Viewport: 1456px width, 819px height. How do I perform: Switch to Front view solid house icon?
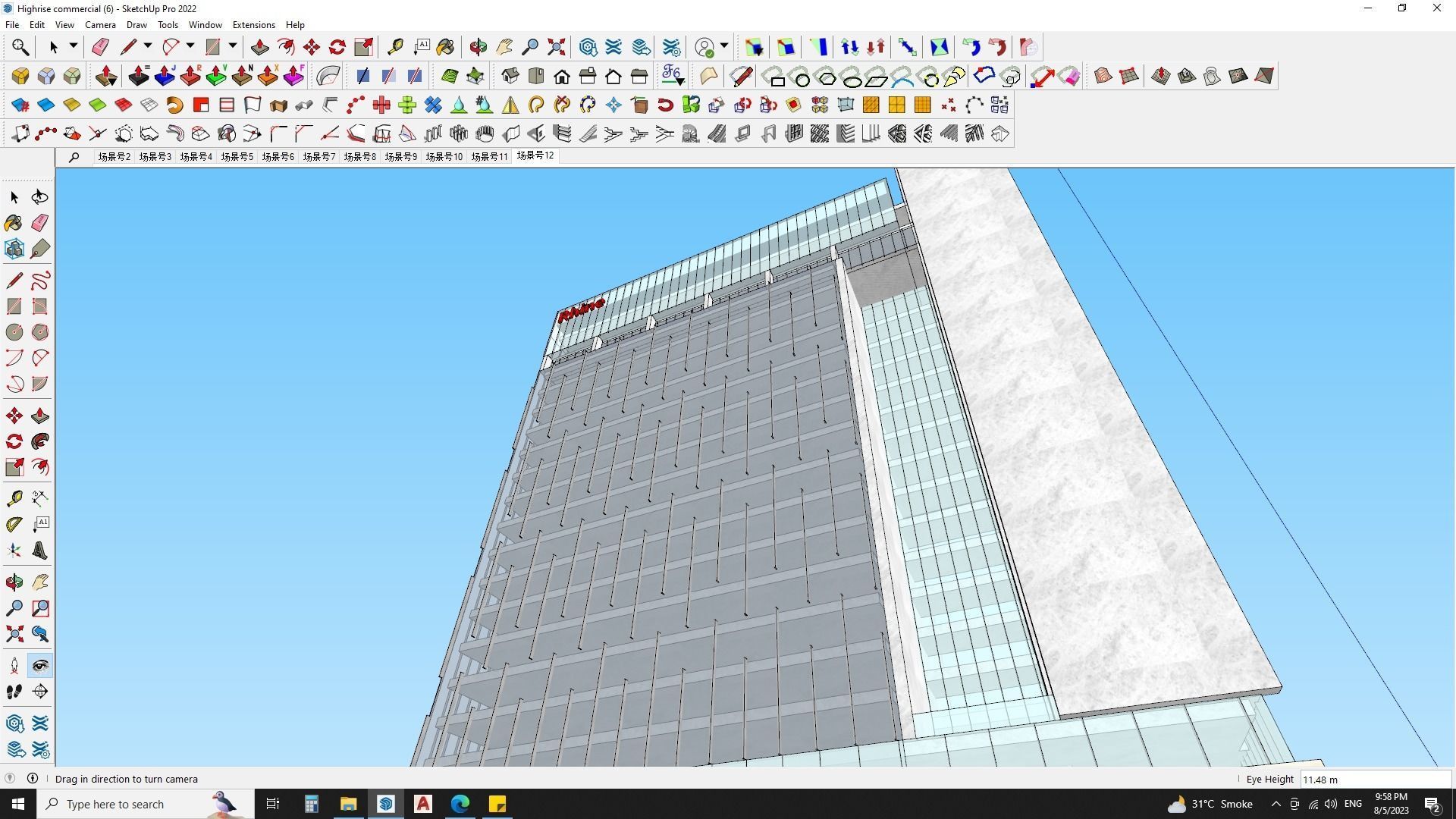tap(562, 76)
